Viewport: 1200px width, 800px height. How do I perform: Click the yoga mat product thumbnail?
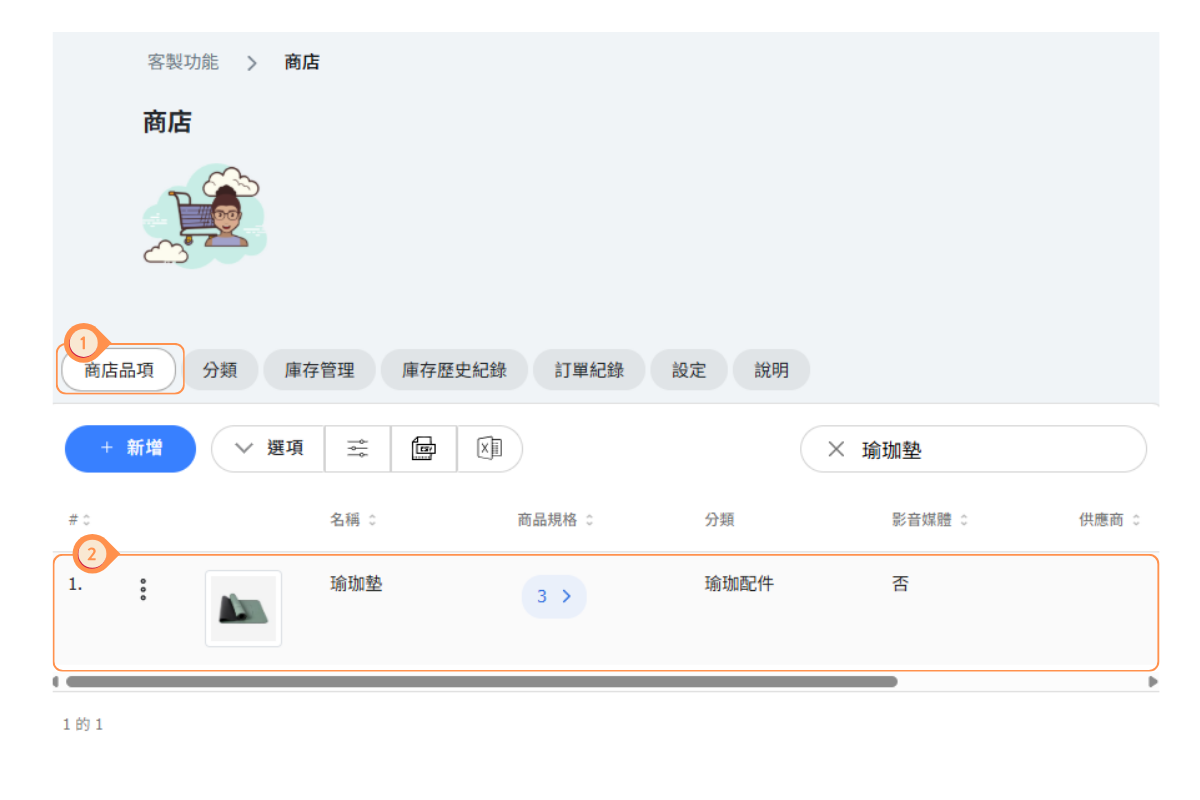click(x=243, y=608)
